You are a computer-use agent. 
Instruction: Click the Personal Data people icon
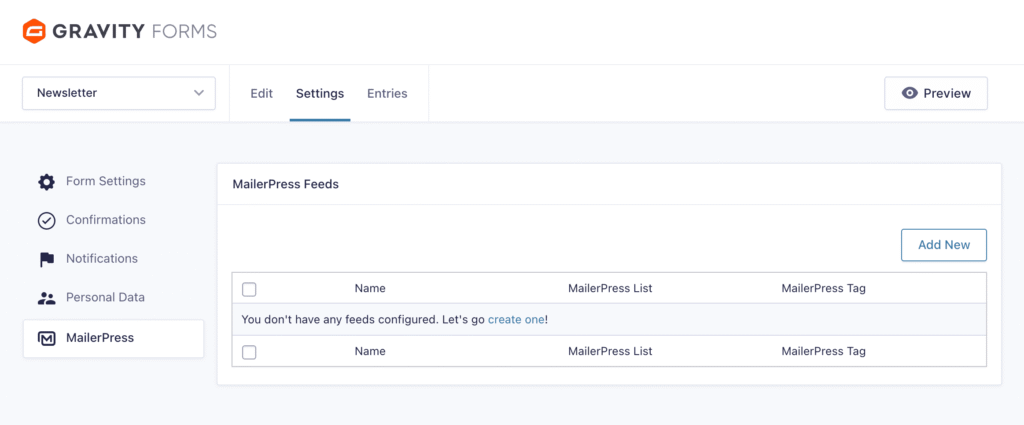[x=46, y=298]
